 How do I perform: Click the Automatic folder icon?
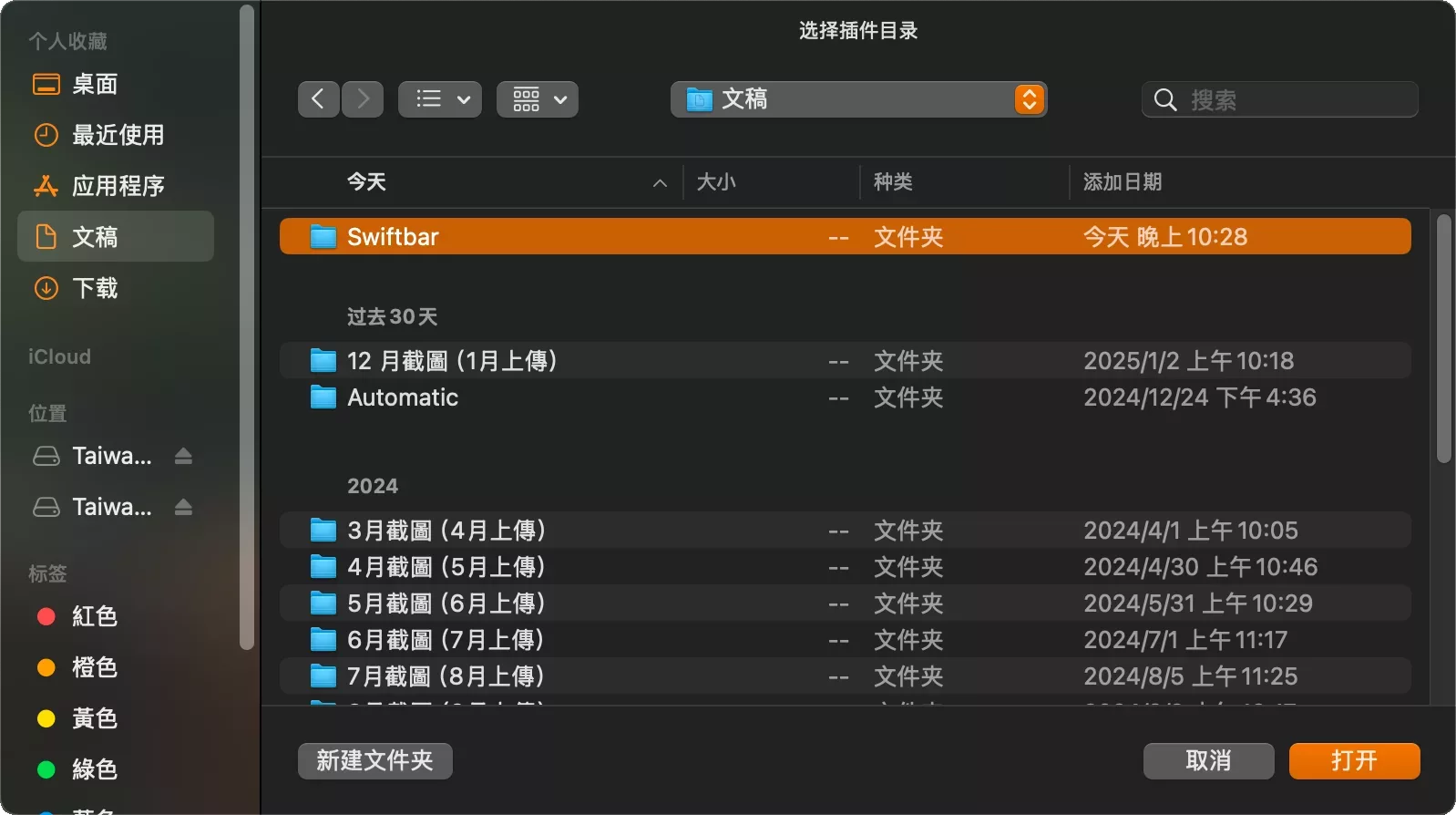pyautogui.click(x=323, y=397)
